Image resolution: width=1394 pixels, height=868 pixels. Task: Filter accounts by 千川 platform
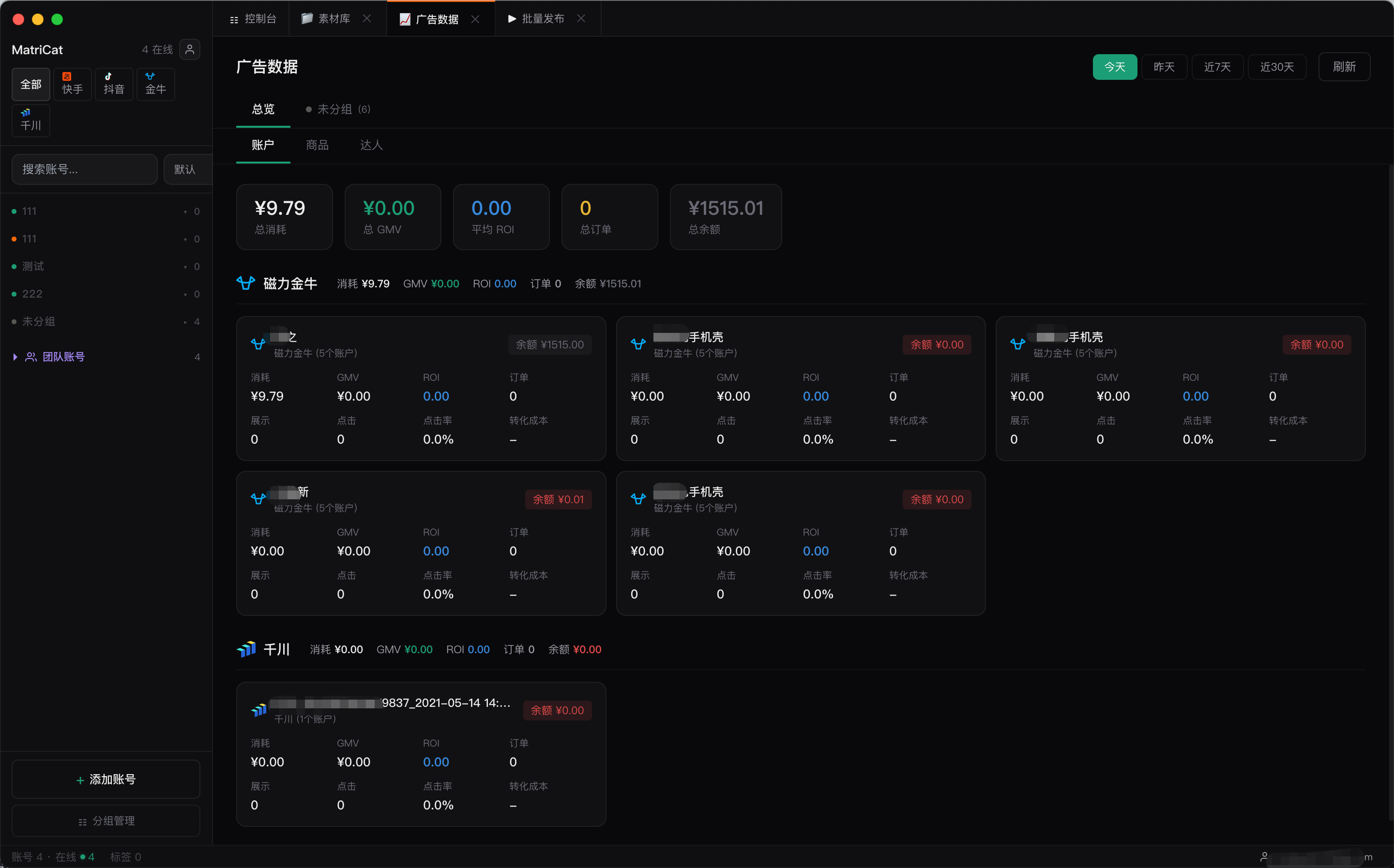coord(31,120)
